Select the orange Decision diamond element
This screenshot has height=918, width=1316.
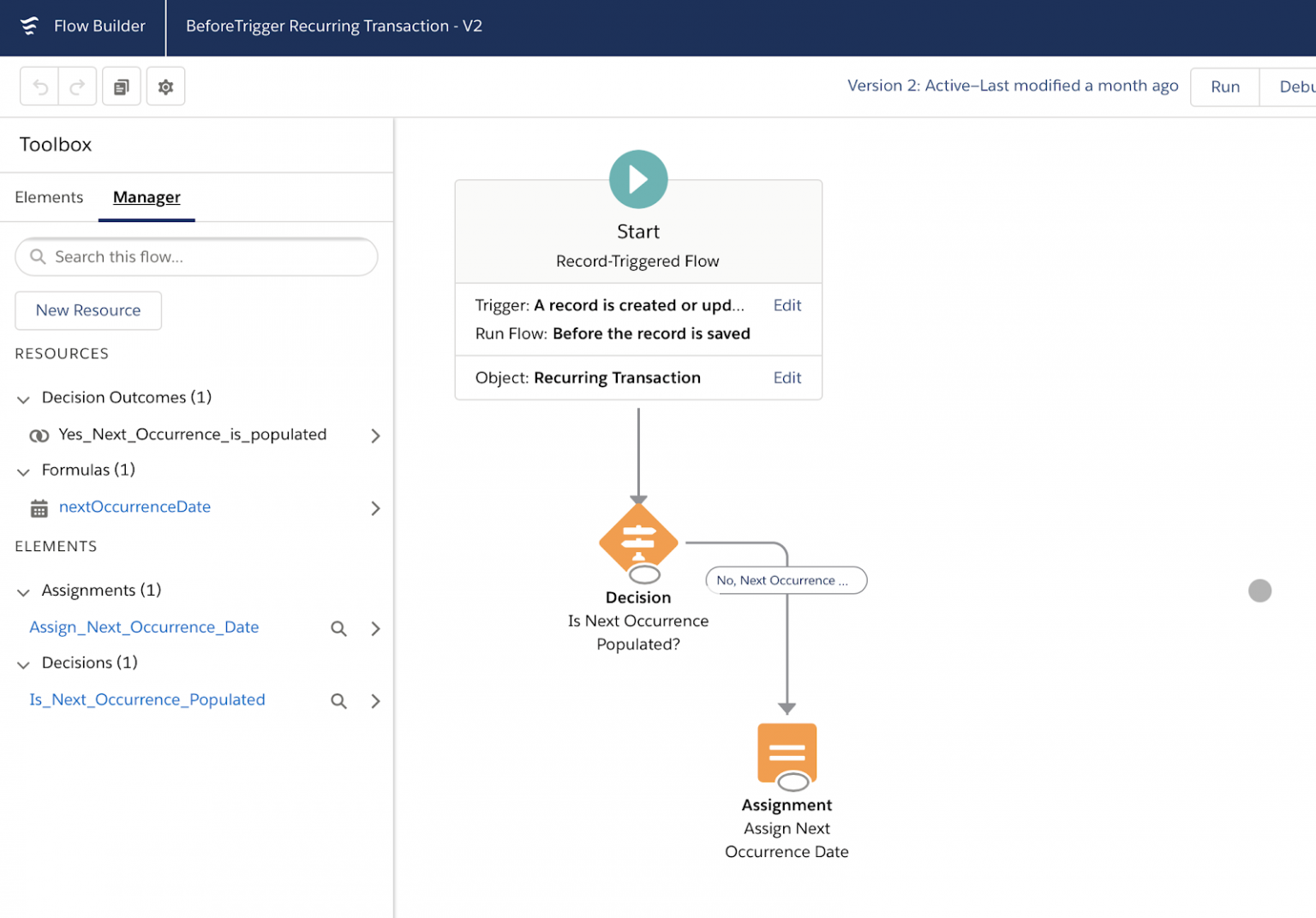(638, 541)
